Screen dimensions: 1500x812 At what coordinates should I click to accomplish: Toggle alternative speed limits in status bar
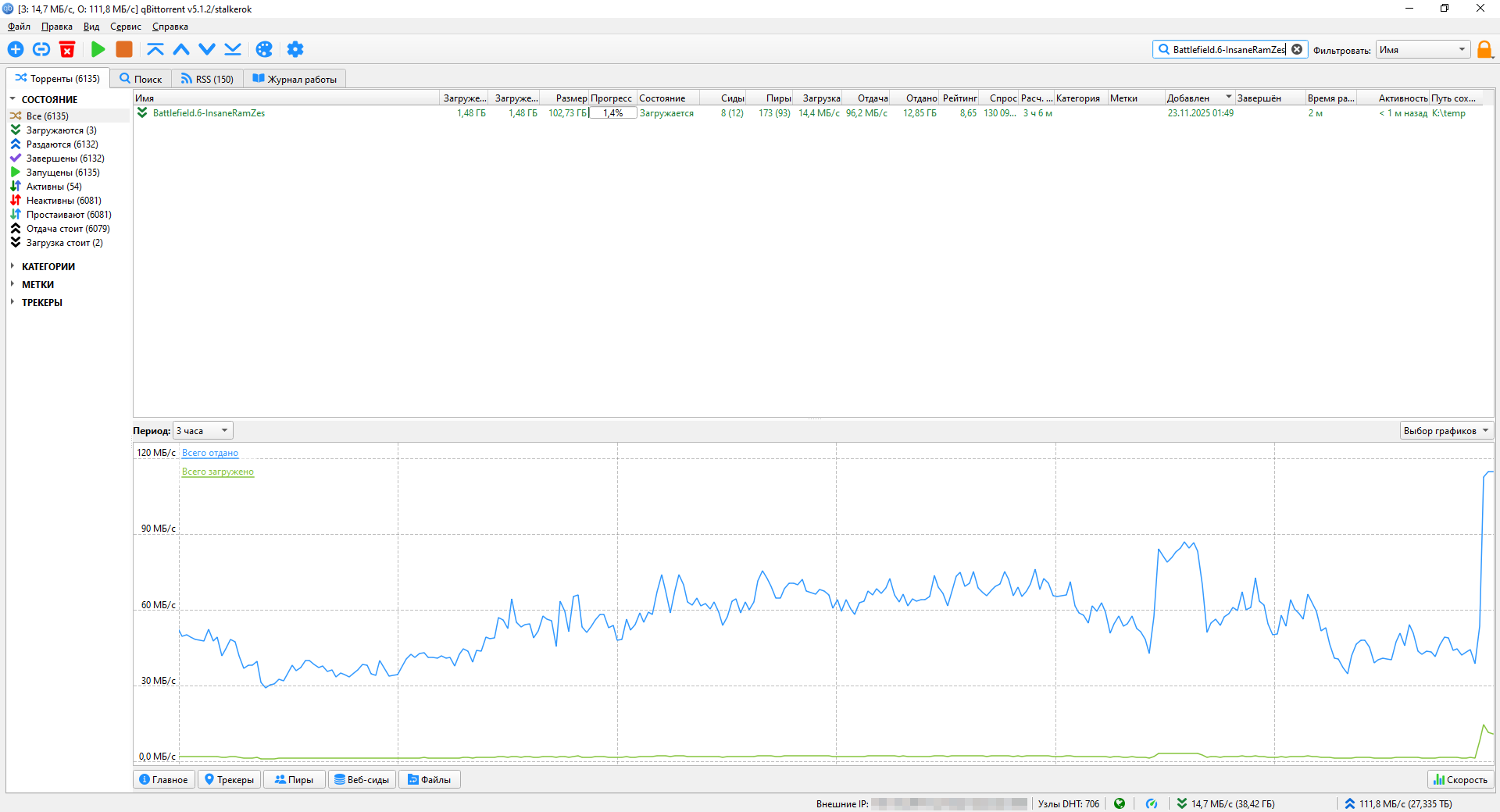[1152, 803]
